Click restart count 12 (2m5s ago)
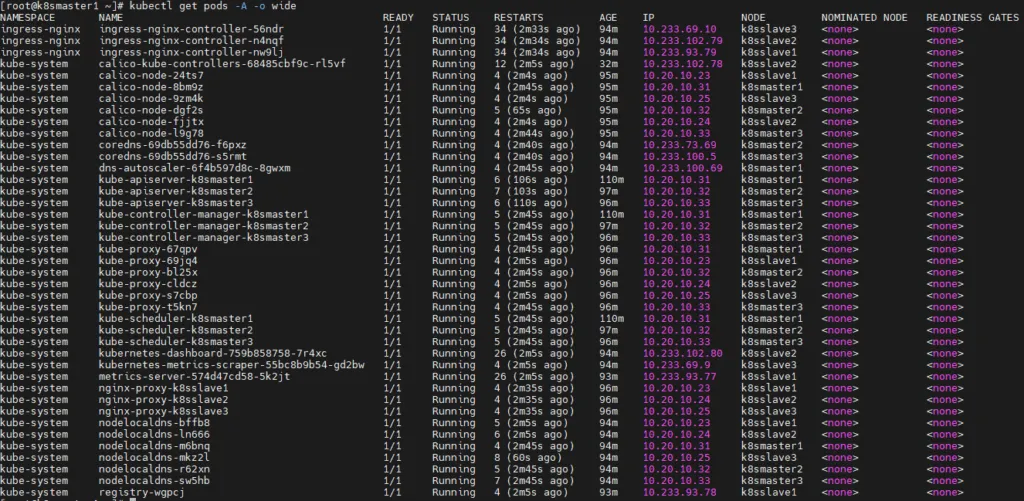The image size is (1024, 501). 534,64
